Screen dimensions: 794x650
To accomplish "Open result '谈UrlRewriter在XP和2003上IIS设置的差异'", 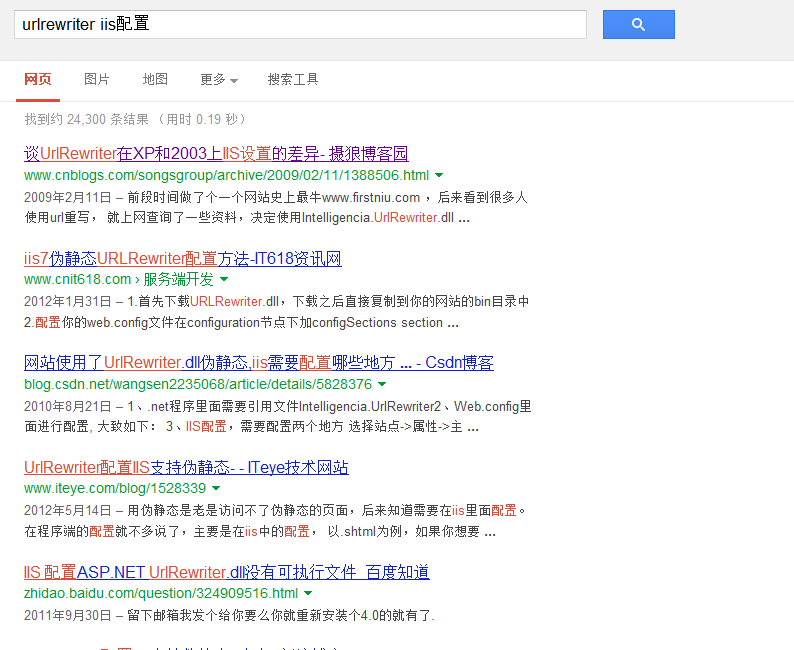I will (216, 153).
